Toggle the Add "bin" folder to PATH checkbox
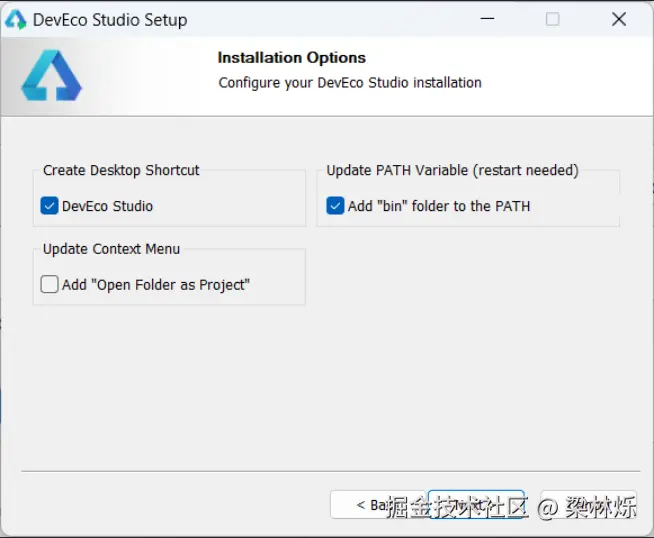The width and height of the screenshot is (654, 538). pos(336,206)
